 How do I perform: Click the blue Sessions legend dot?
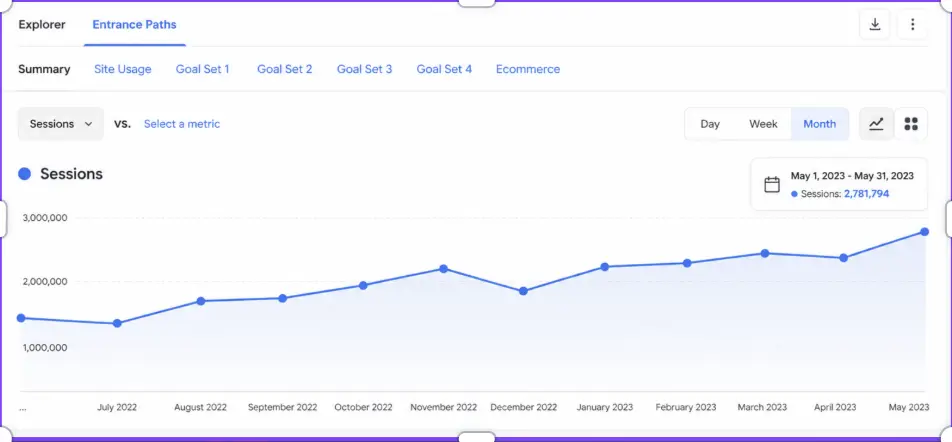24,174
